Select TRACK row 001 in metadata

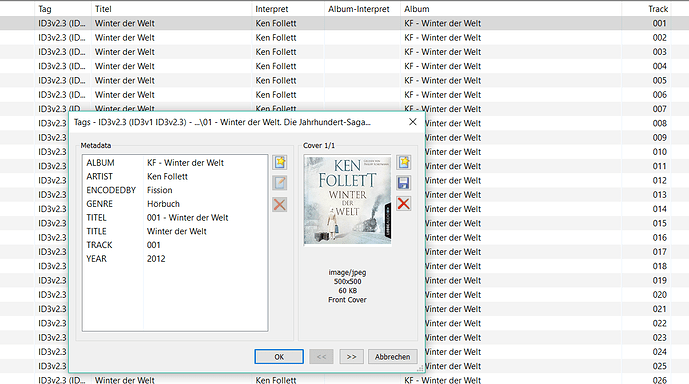point(175,245)
